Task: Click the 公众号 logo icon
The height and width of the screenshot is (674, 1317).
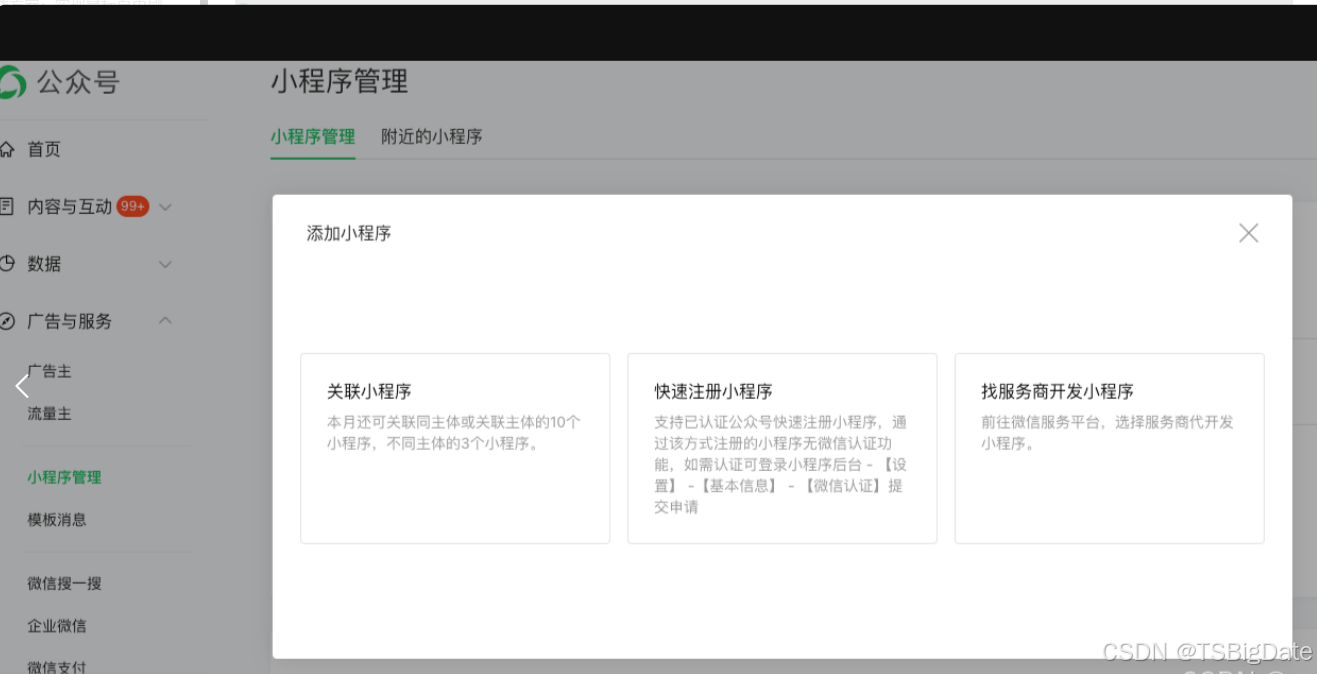Action: 11,82
